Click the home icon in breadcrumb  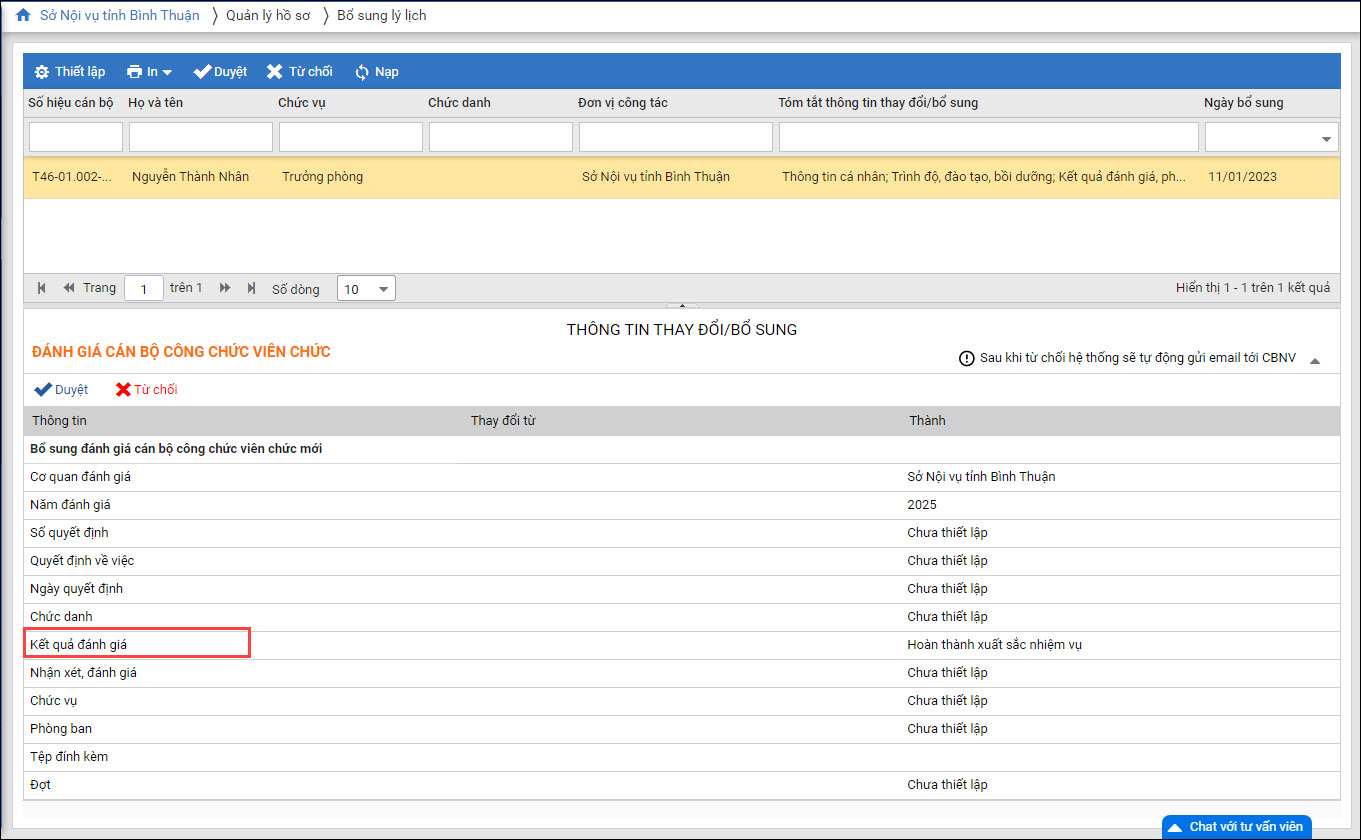22,15
